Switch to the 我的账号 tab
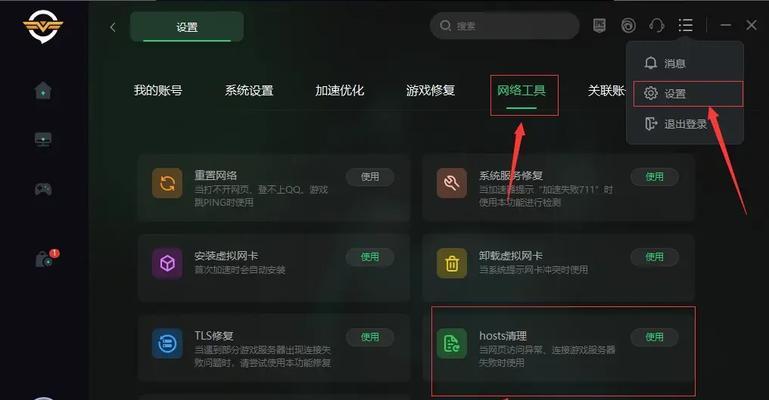The height and width of the screenshot is (400, 769). point(158,91)
